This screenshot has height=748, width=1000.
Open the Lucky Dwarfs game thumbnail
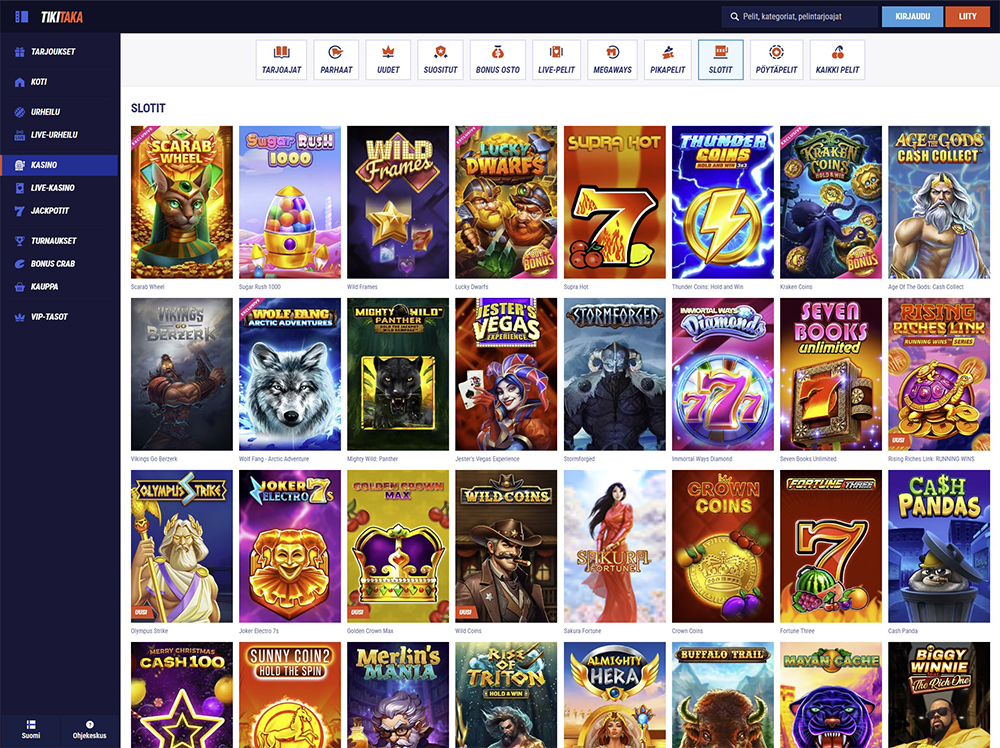pos(506,202)
